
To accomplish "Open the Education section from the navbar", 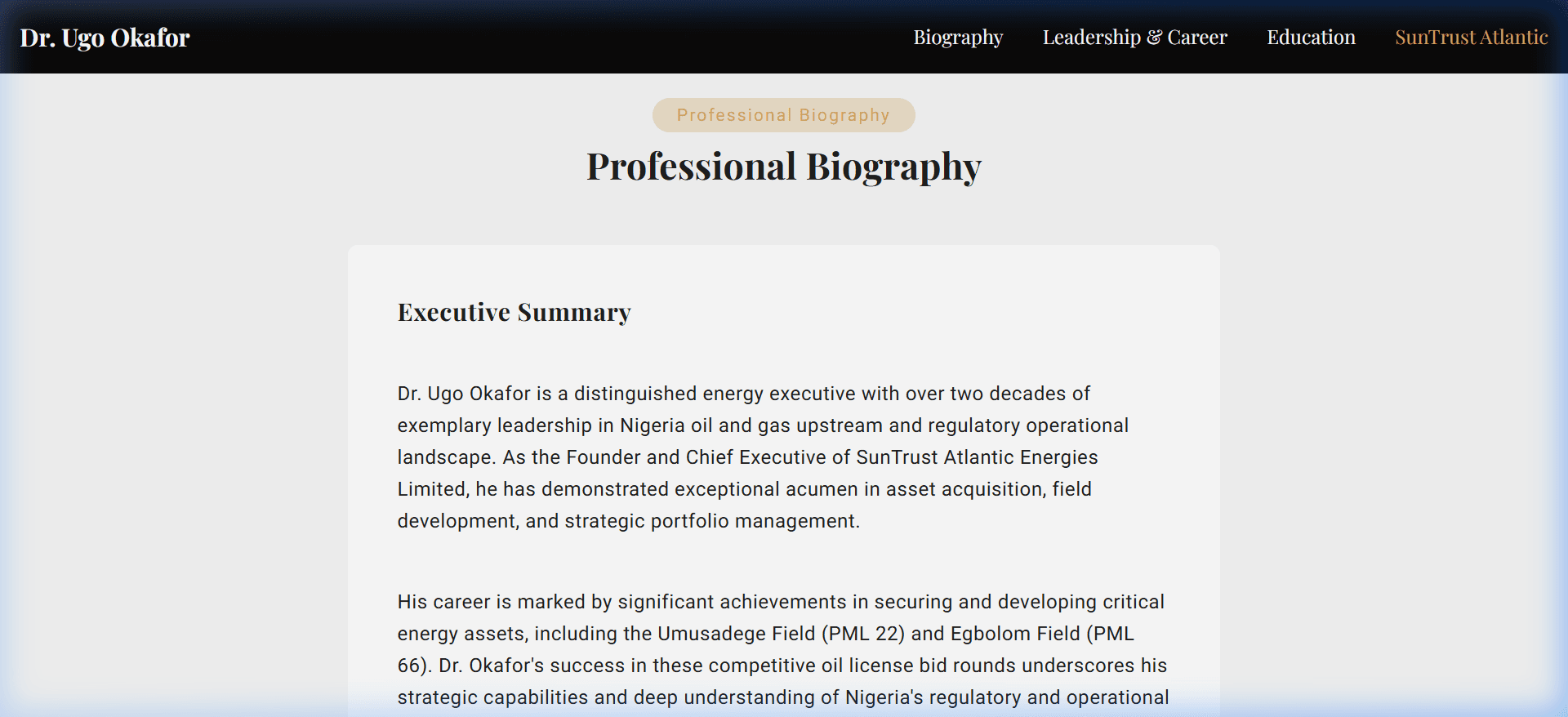I will pyautogui.click(x=1310, y=38).
